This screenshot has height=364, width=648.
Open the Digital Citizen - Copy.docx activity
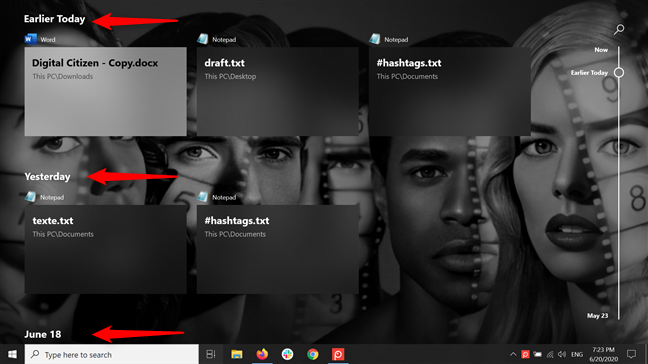point(105,91)
